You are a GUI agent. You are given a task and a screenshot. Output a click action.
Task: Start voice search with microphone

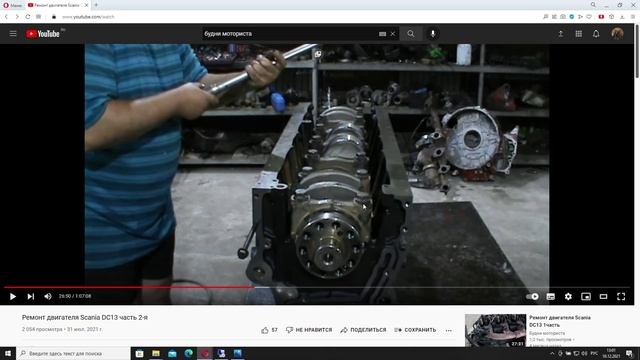click(x=433, y=34)
